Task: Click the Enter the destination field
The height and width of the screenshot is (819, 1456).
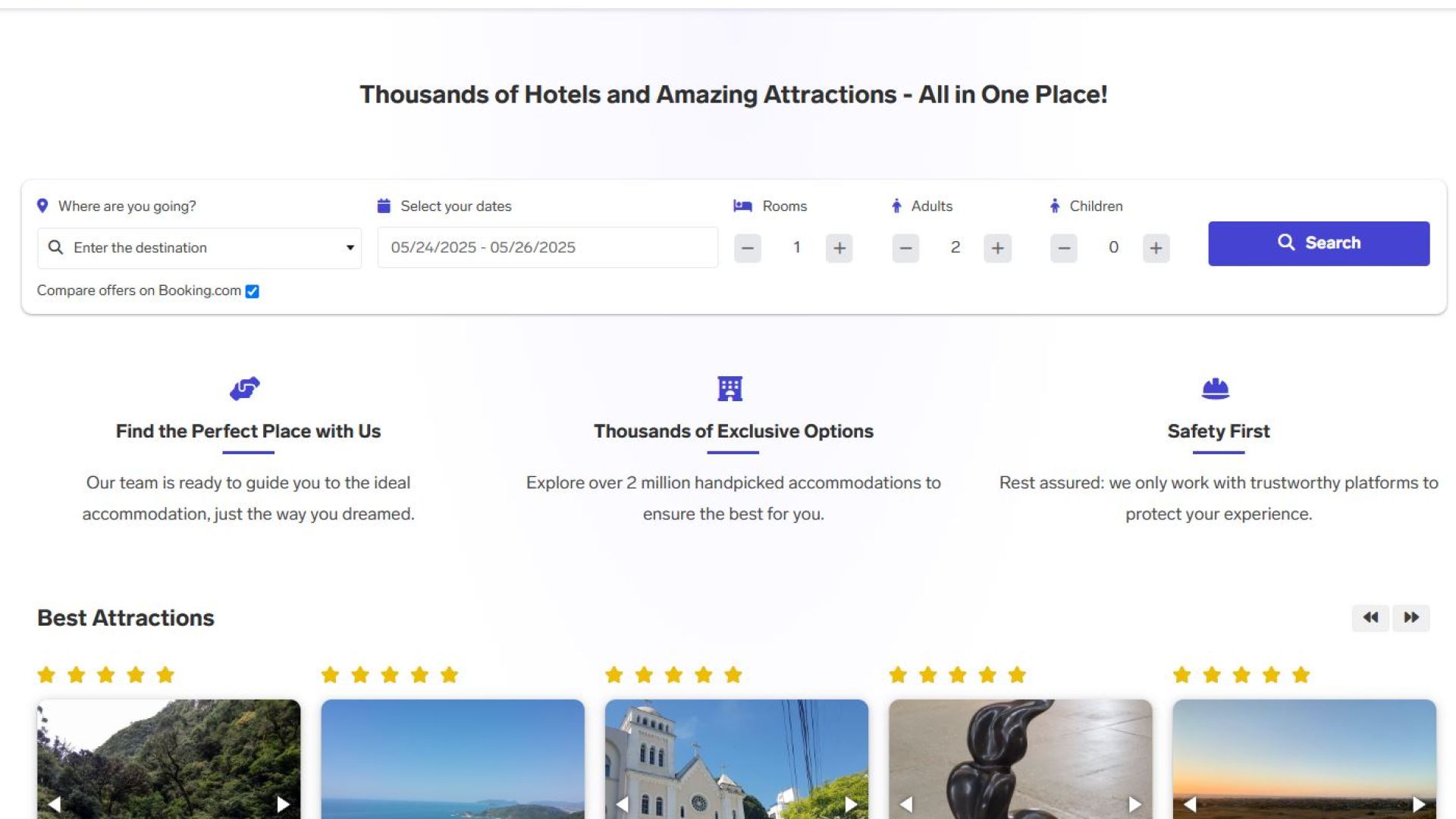Action: [199, 248]
